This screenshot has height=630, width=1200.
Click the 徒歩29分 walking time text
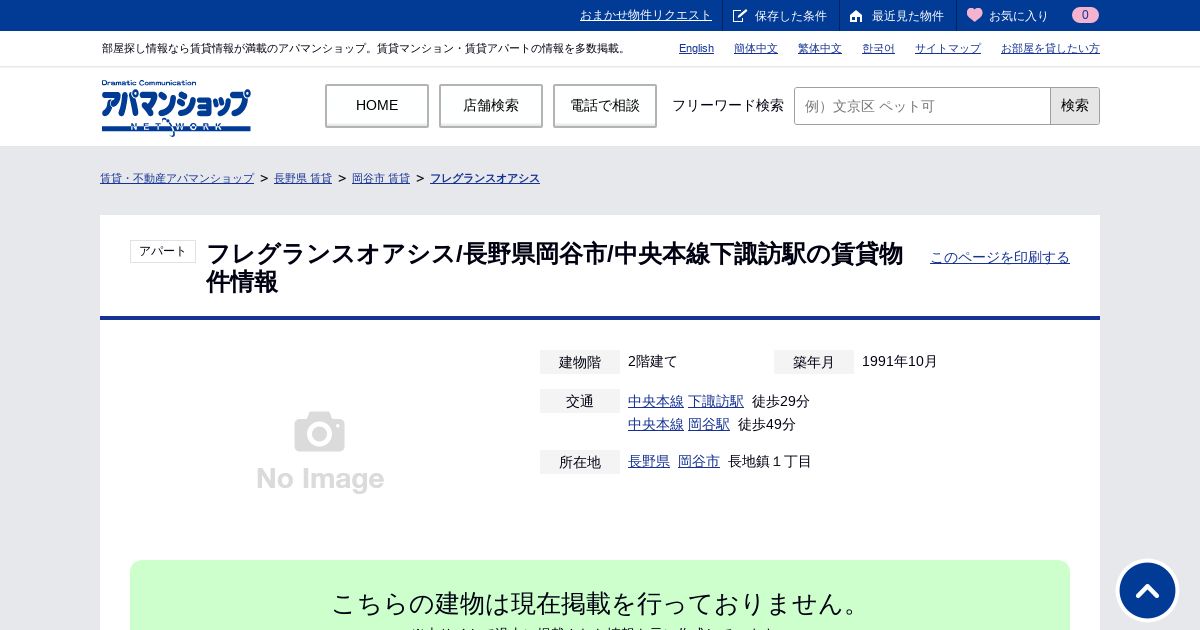point(781,401)
